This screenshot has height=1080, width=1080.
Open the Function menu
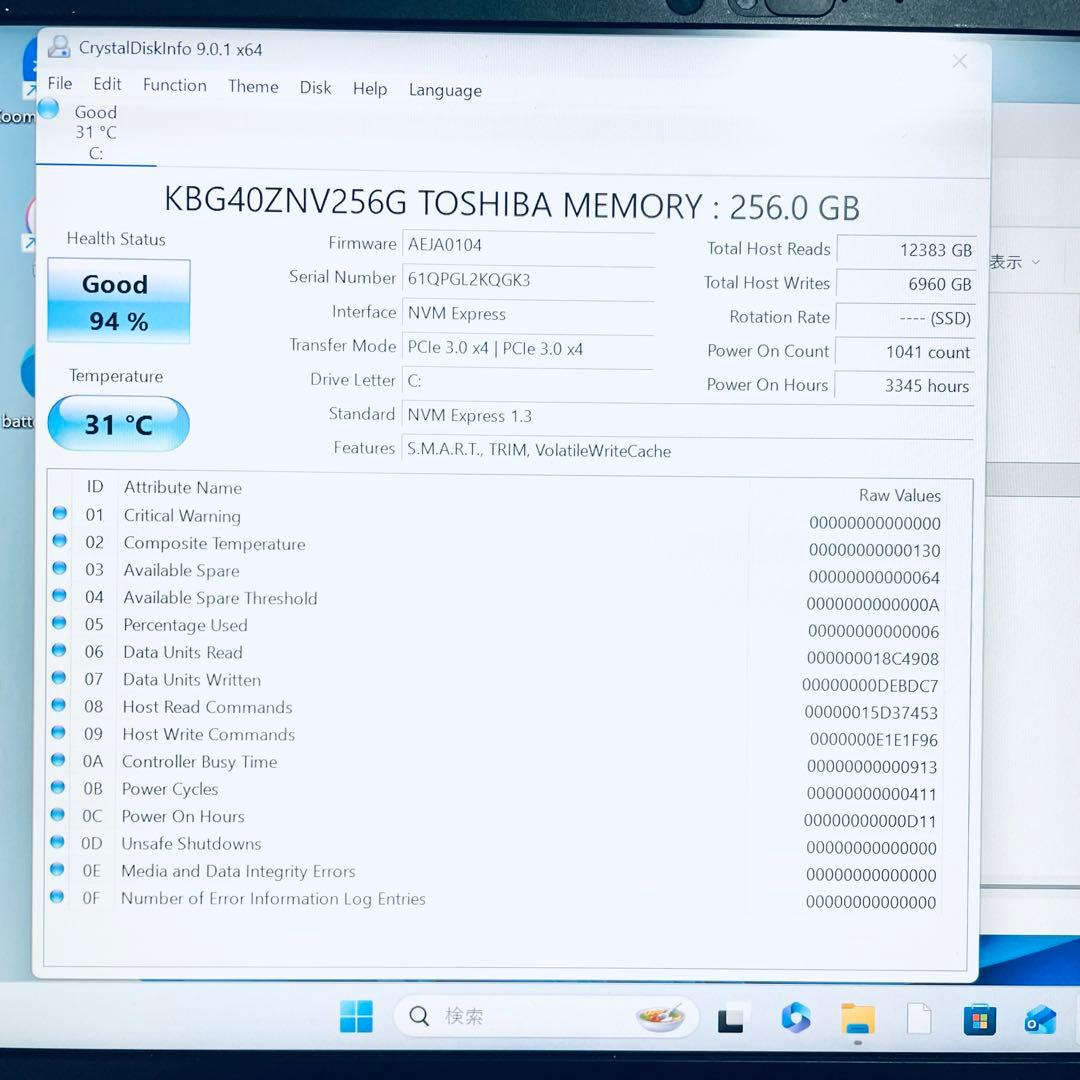point(174,85)
